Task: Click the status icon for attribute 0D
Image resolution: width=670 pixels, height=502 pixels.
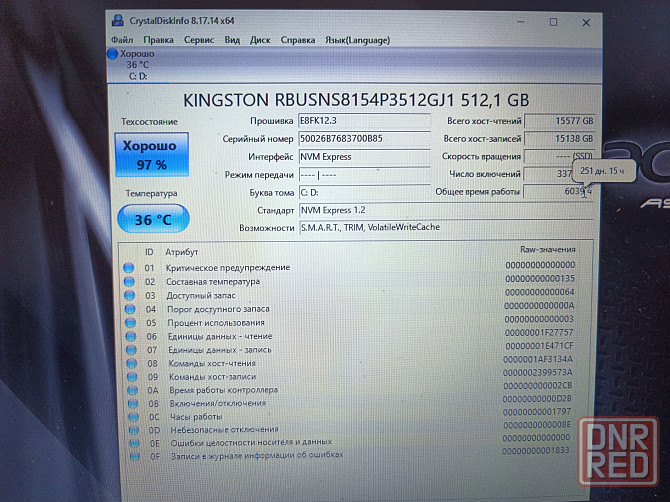Action: click(134, 430)
